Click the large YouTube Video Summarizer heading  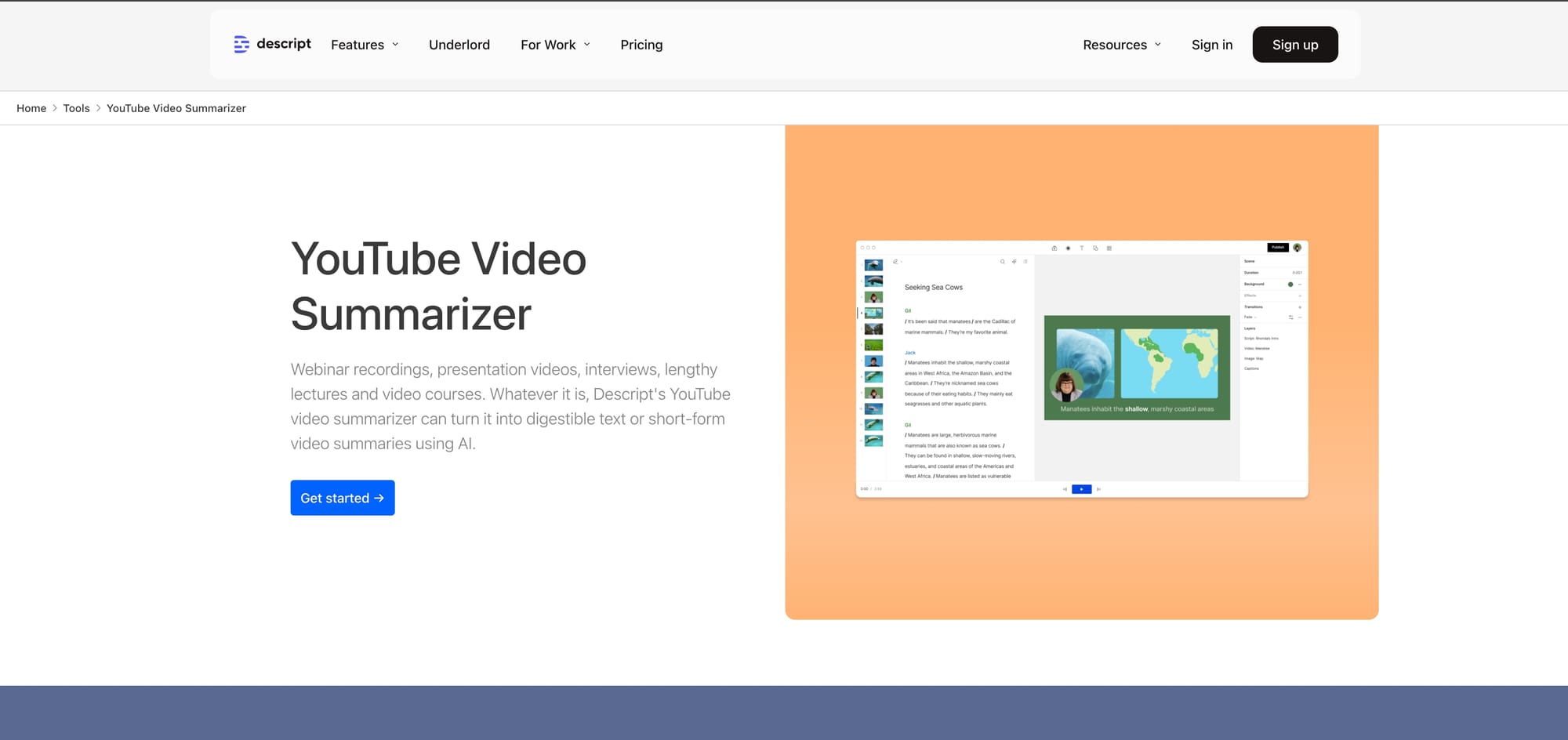[438, 286]
